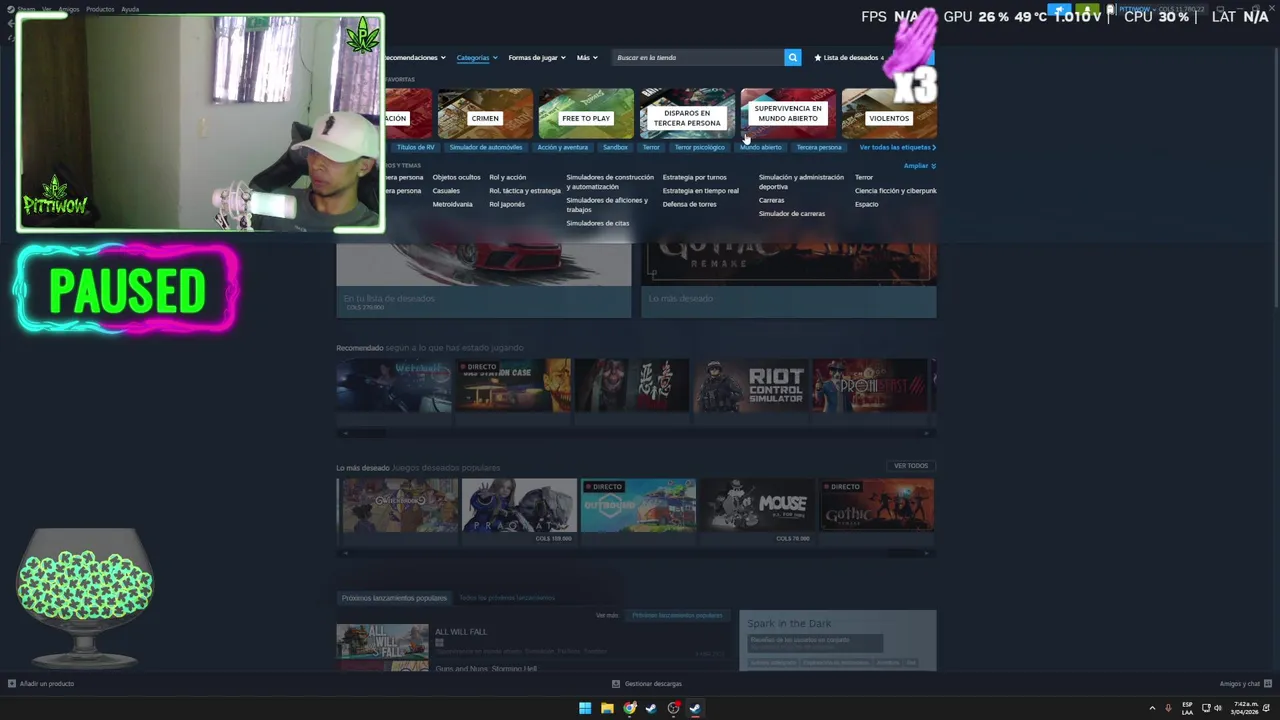Open the MOUSE game thumbnail

pyautogui.click(x=758, y=505)
